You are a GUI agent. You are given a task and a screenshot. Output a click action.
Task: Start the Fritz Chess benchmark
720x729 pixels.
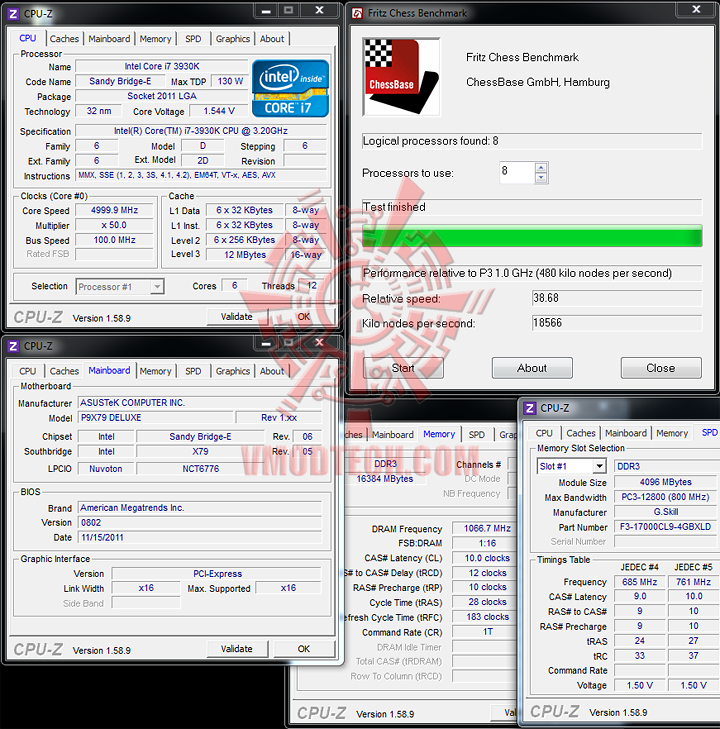(x=403, y=368)
